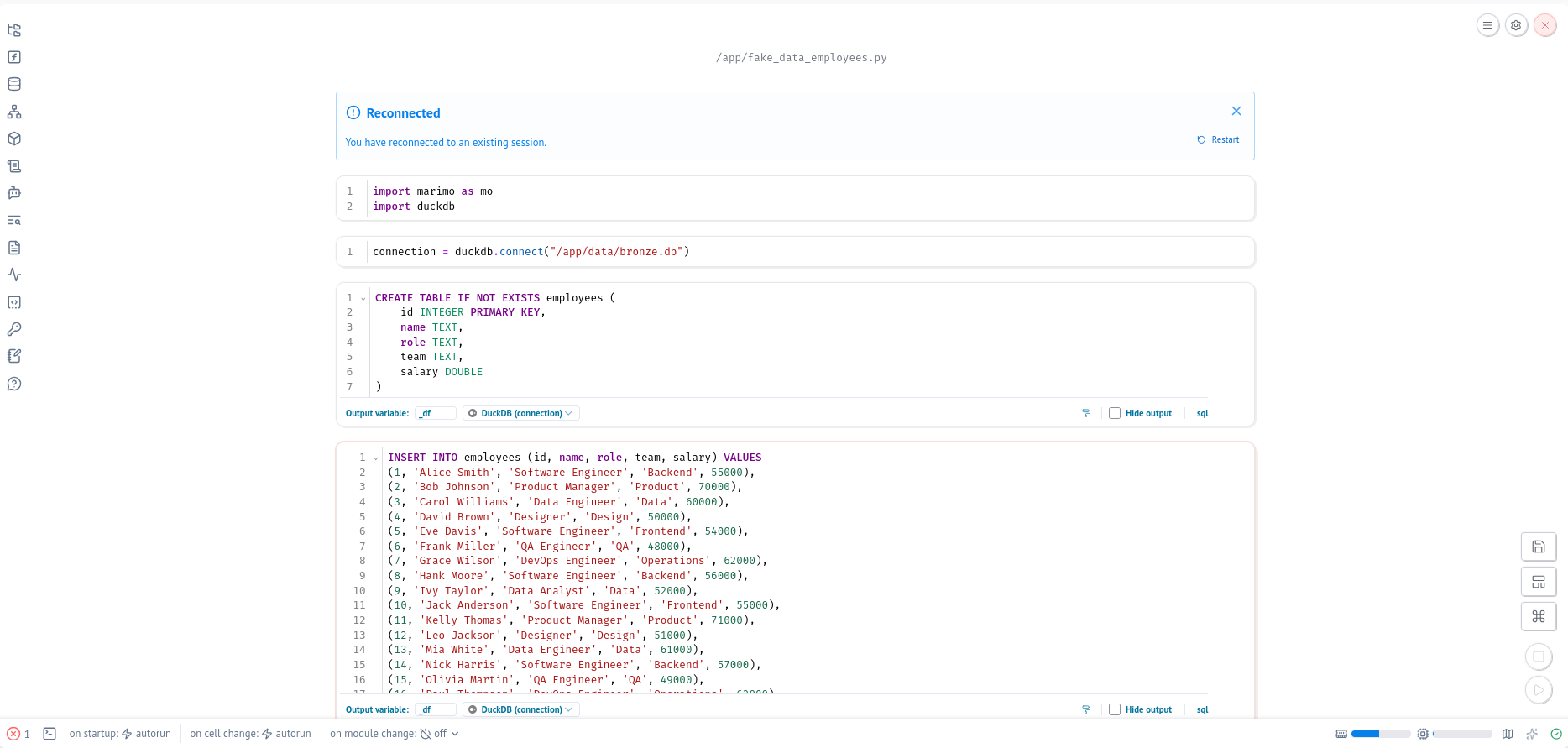Open the notebook hamburger menu

click(x=1487, y=25)
